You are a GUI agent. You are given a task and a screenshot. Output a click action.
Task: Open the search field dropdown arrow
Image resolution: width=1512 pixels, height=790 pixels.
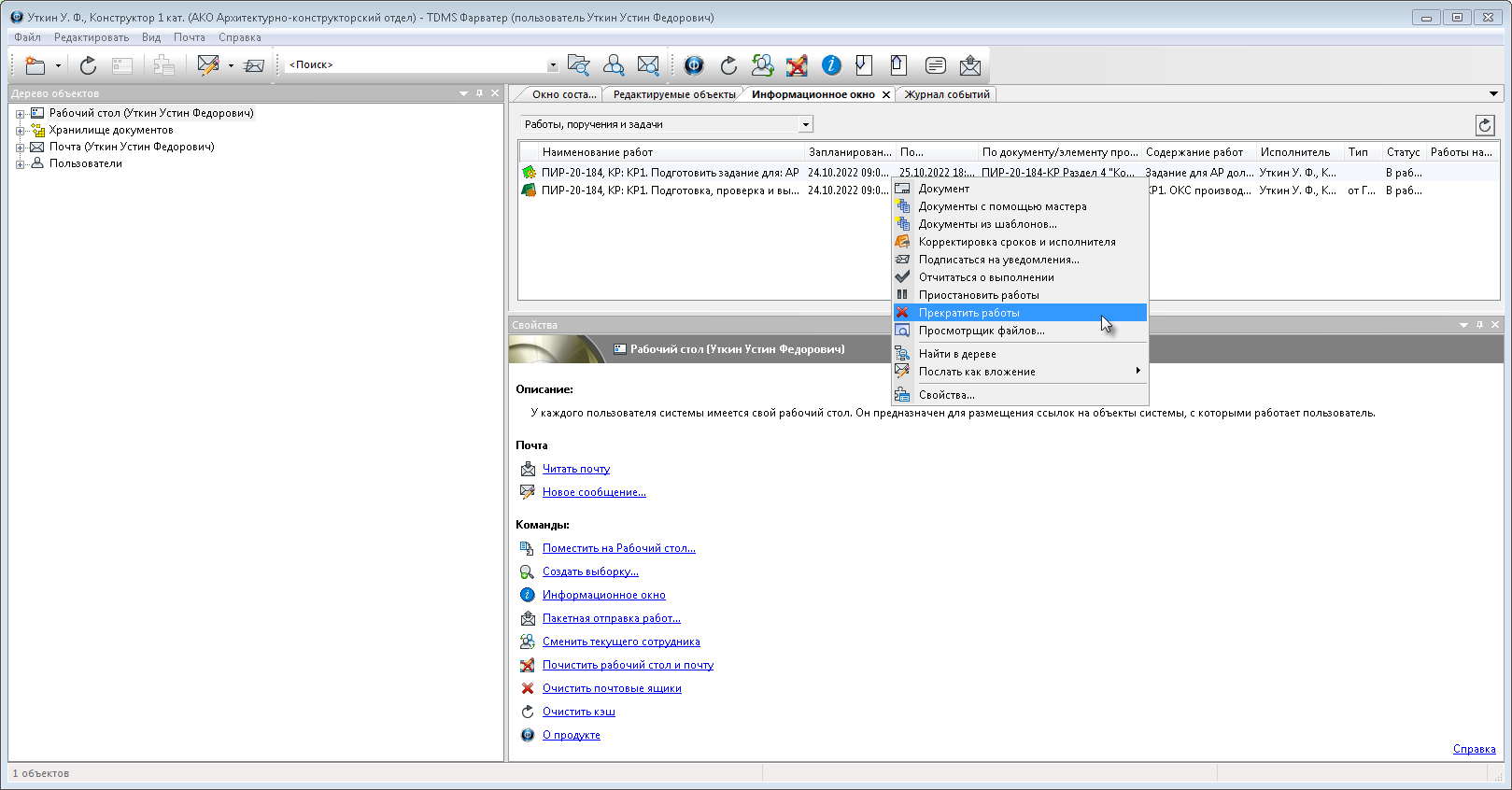(552, 65)
